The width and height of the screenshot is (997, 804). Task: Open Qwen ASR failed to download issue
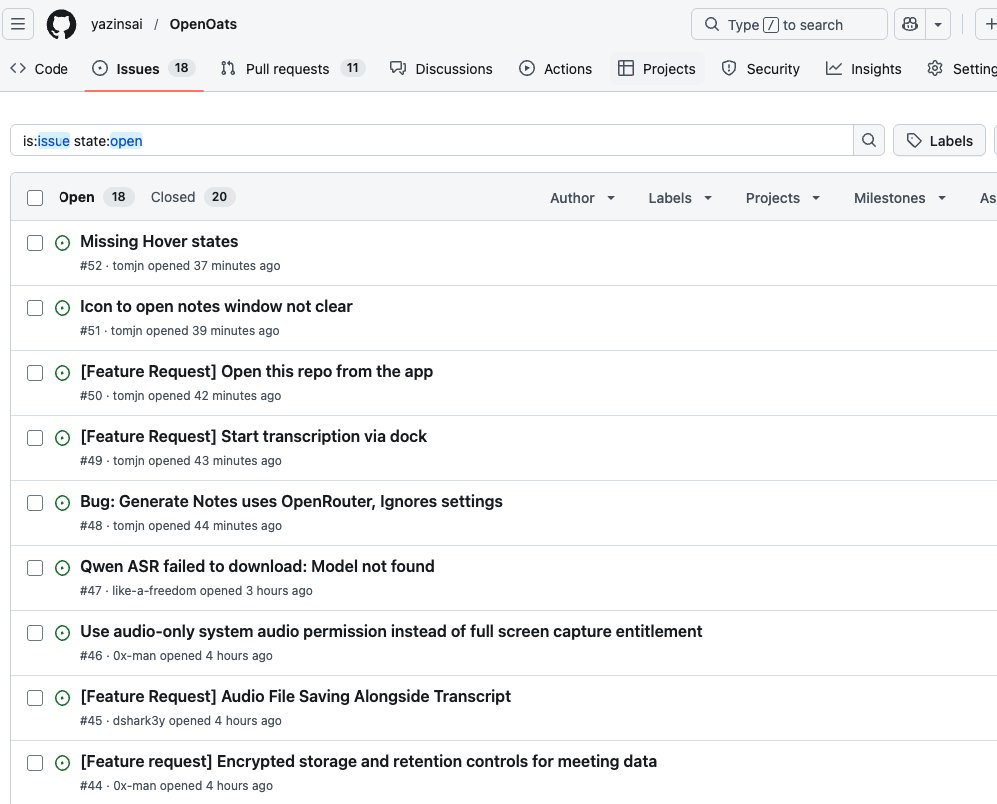(x=258, y=566)
